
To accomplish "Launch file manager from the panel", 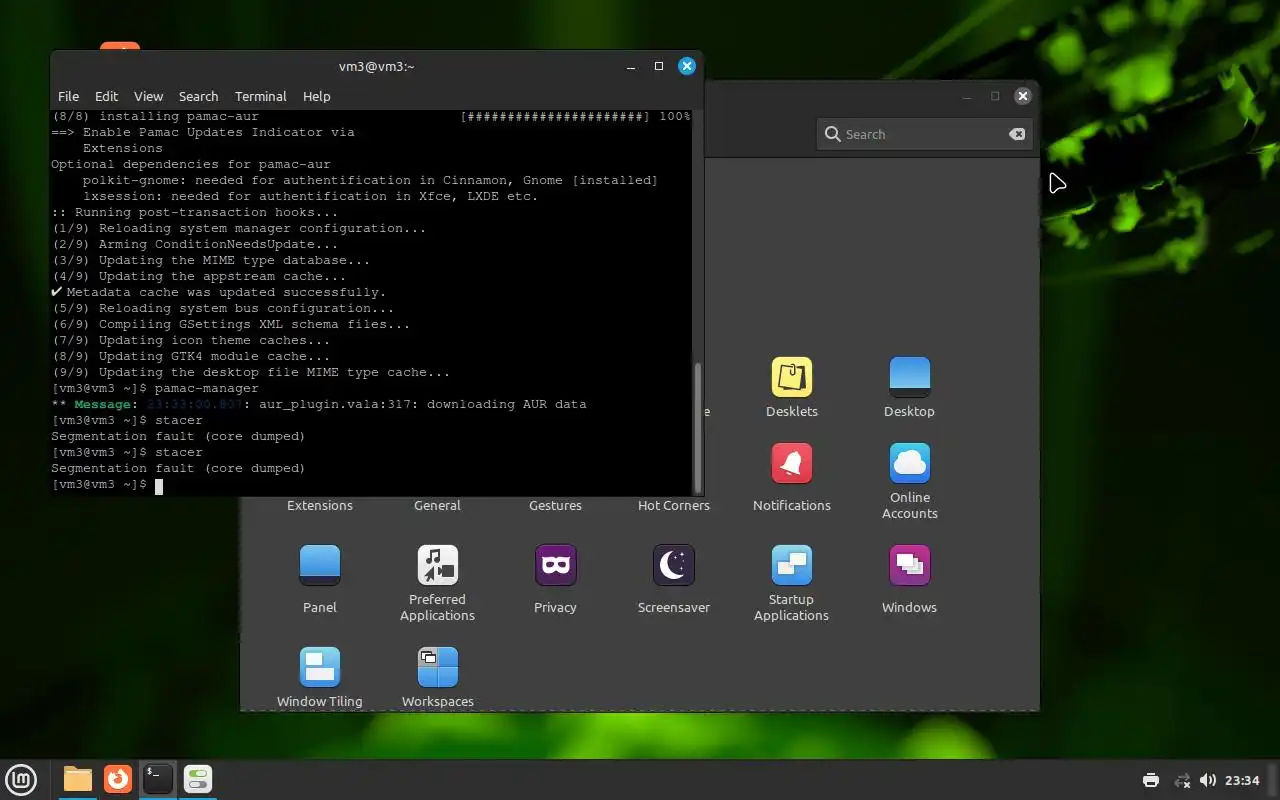I will click(77, 779).
